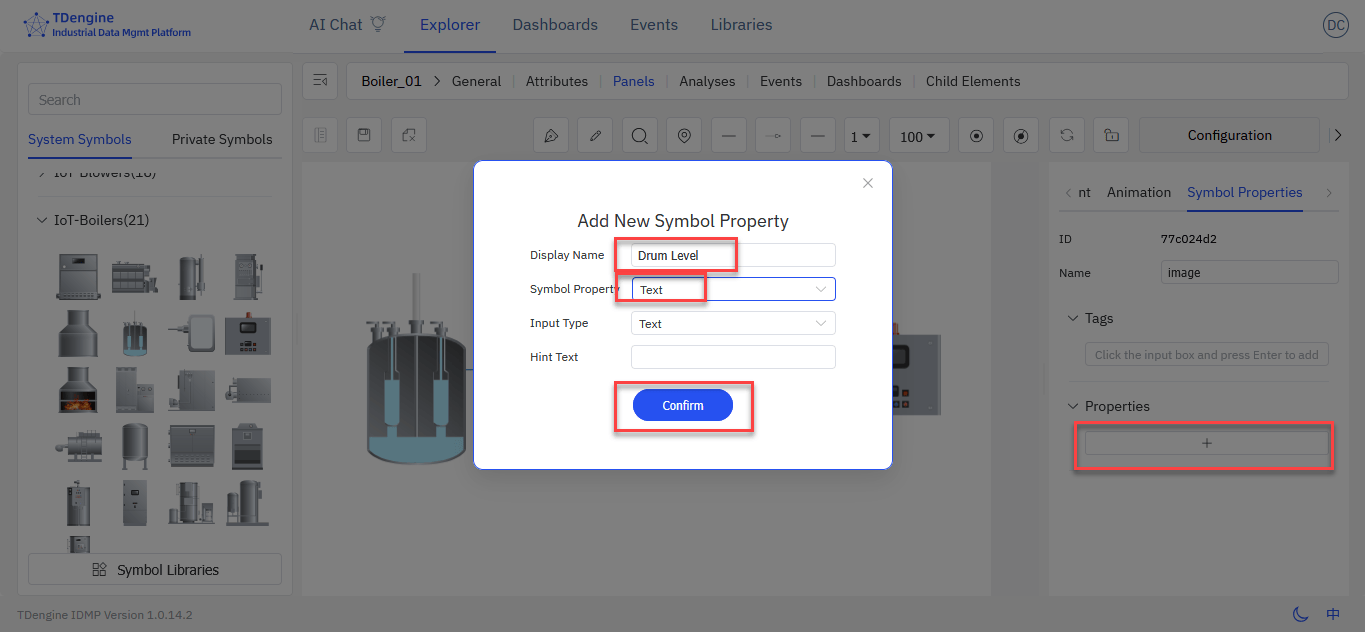Close the Add New Symbol Property dialog
Viewport: 1365px width, 632px height.
tap(867, 183)
